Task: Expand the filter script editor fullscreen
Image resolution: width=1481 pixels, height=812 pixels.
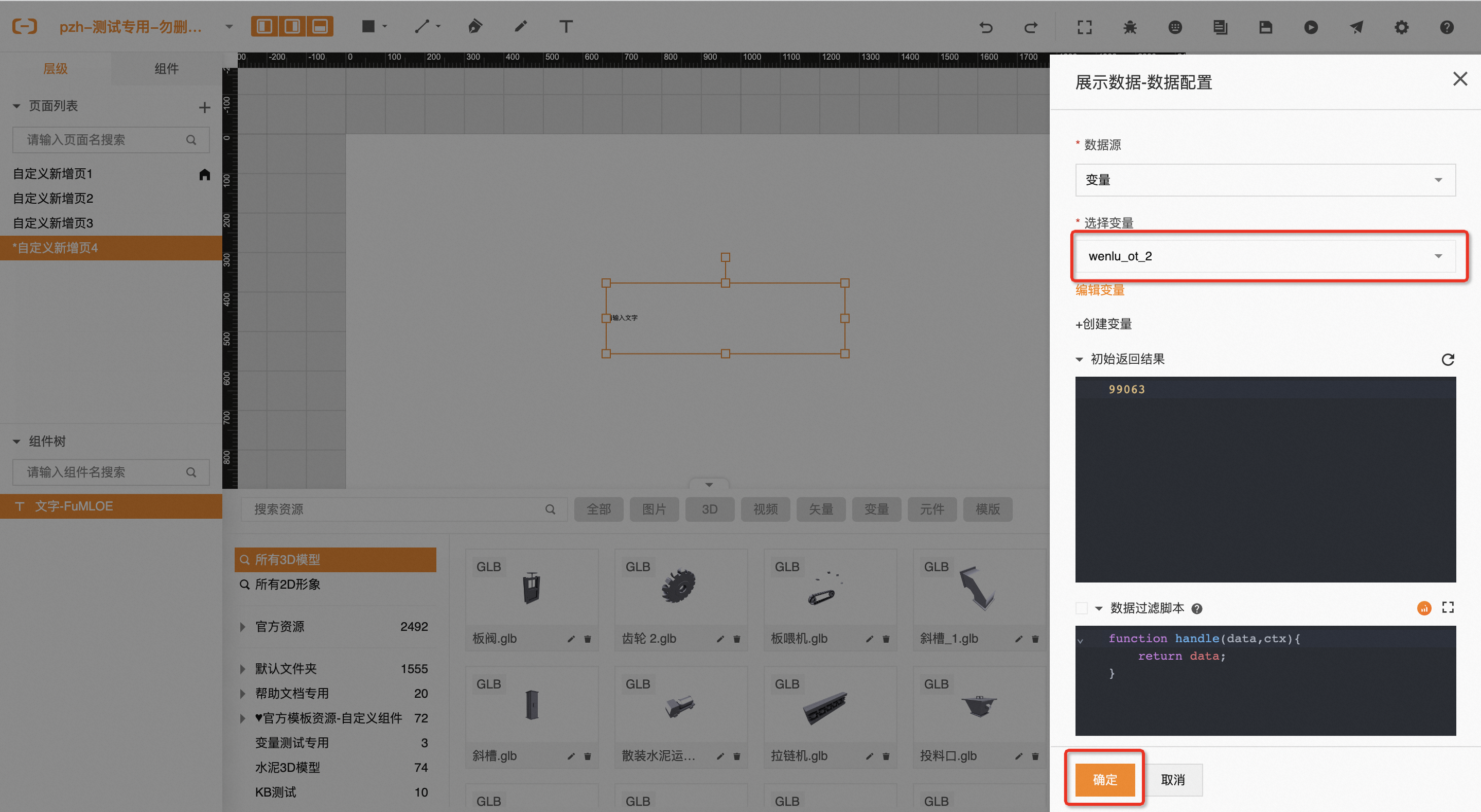Action: point(1448,608)
